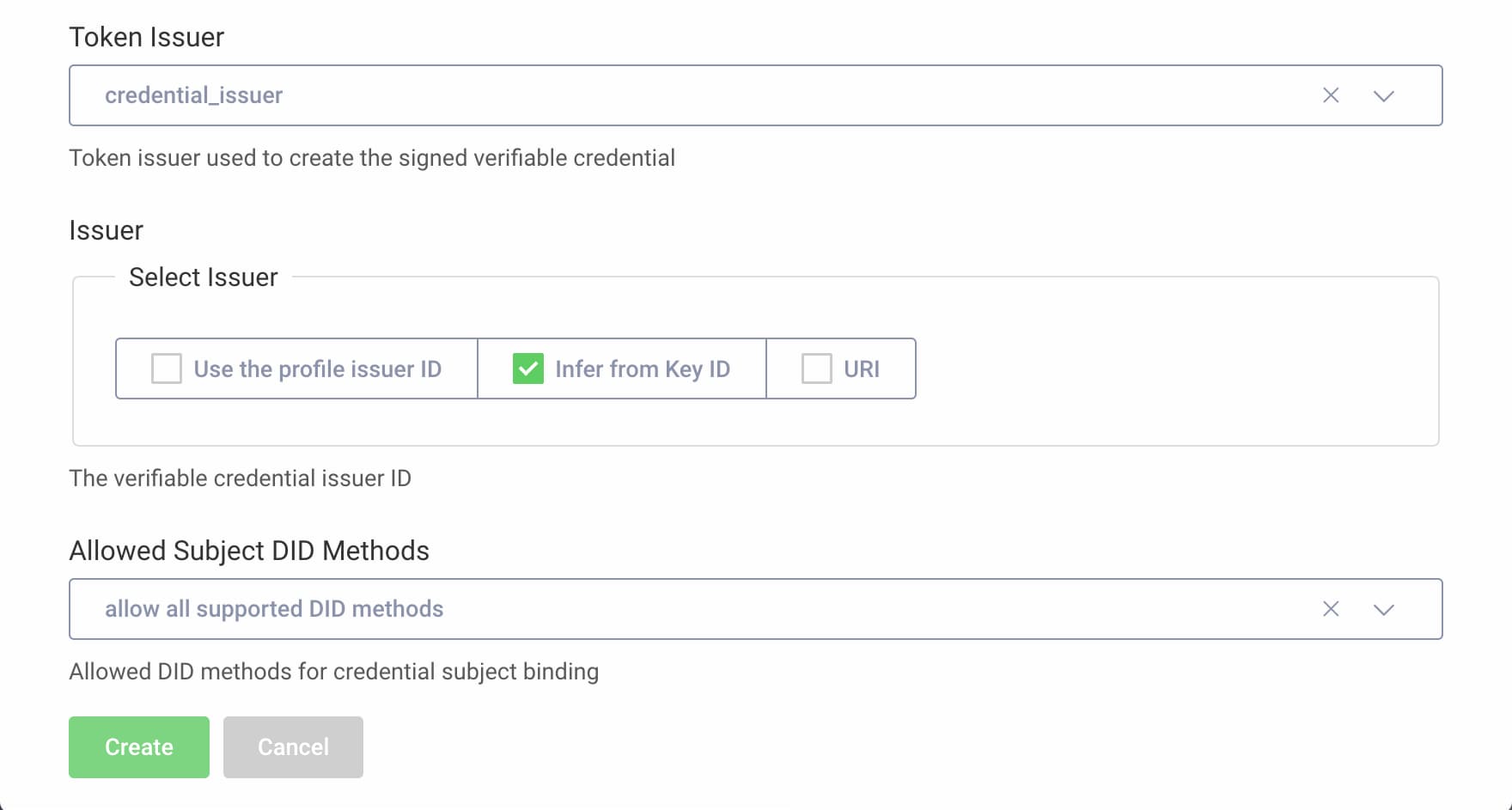Screen dimensions: 1512x810
Task: Click the Allowed Subject DID Methods heading
Action: [250, 551]
